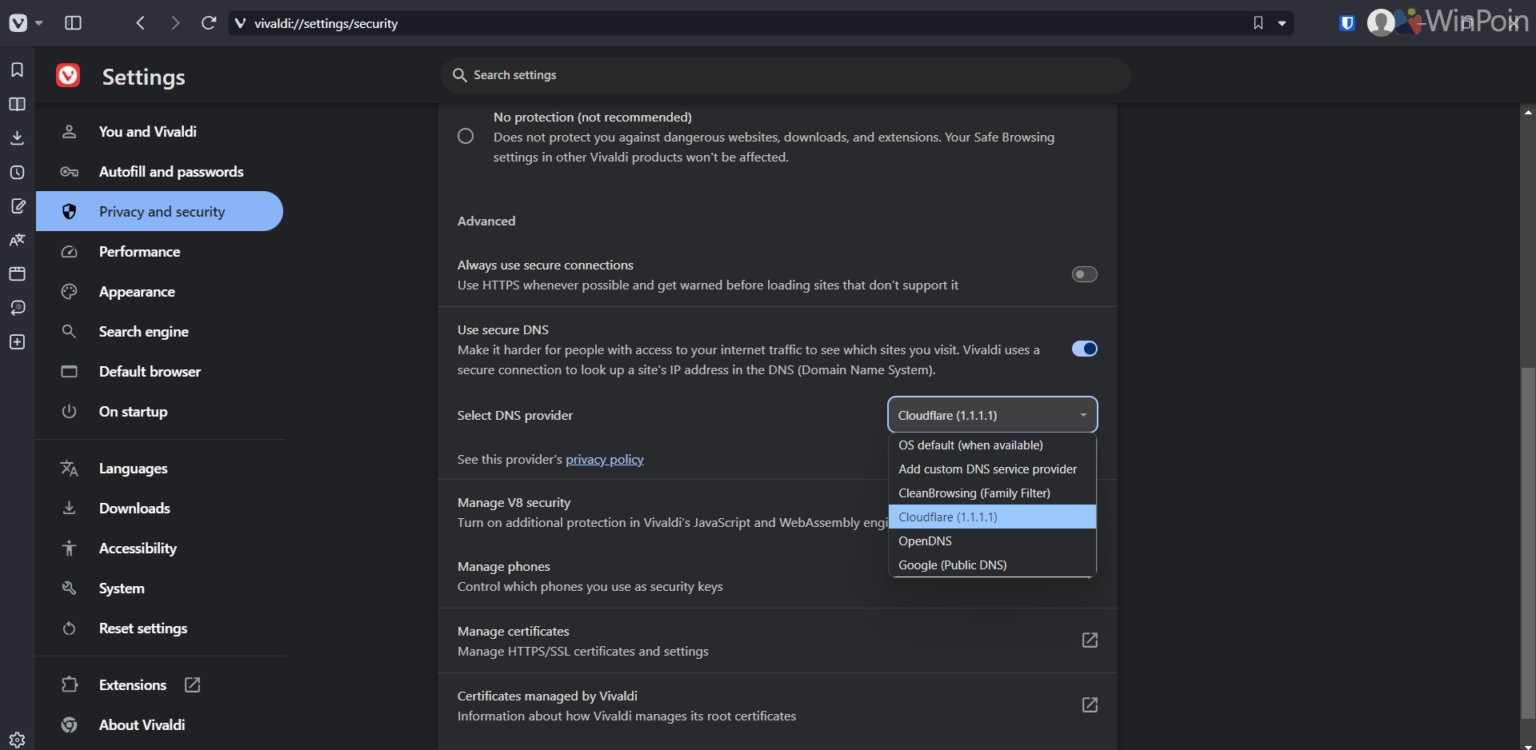Open Autofill and passwords settings

point(160,172)
